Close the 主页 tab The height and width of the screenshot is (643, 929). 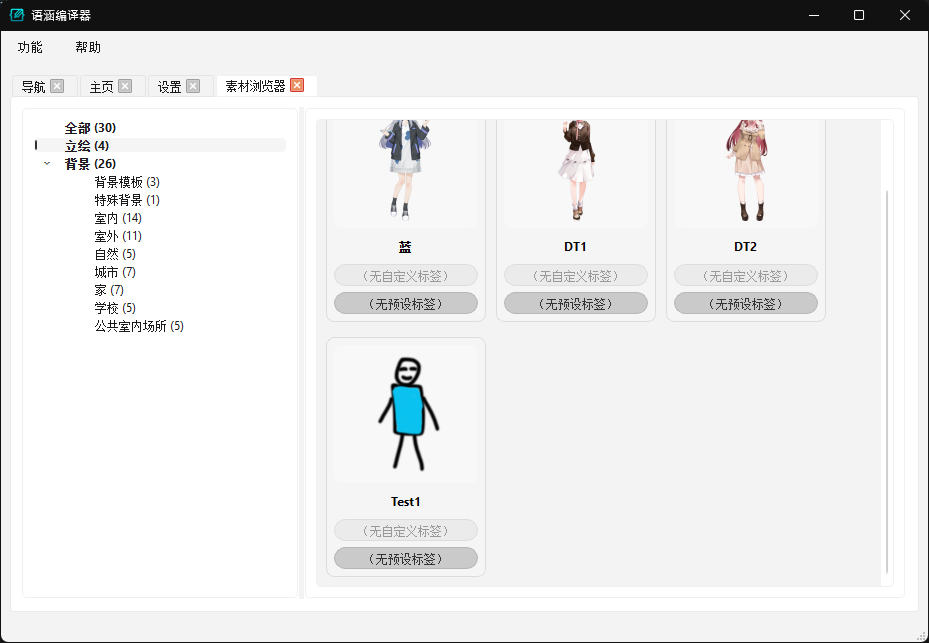point(125,86)
